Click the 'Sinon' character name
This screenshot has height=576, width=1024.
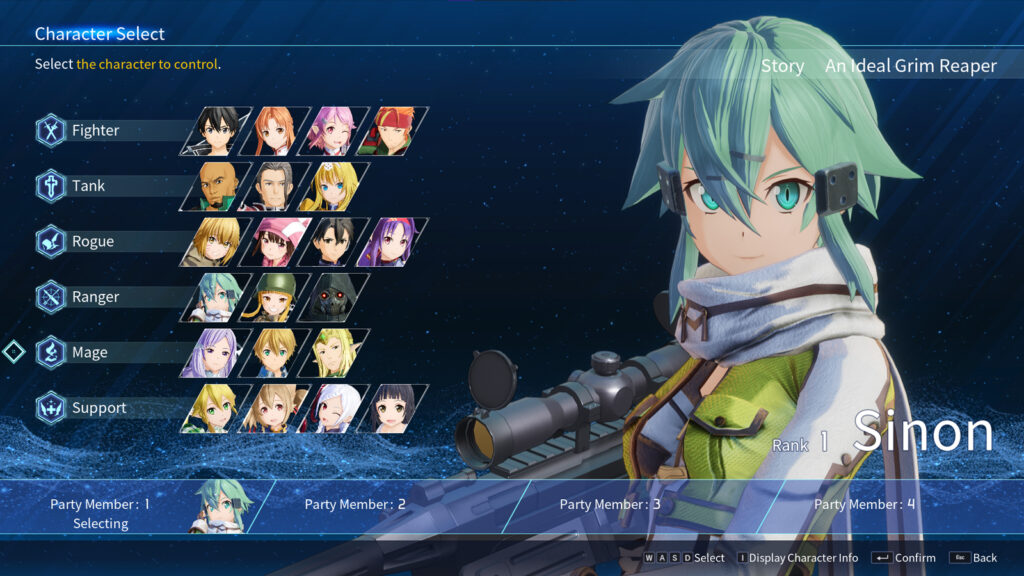pos(923,431)
